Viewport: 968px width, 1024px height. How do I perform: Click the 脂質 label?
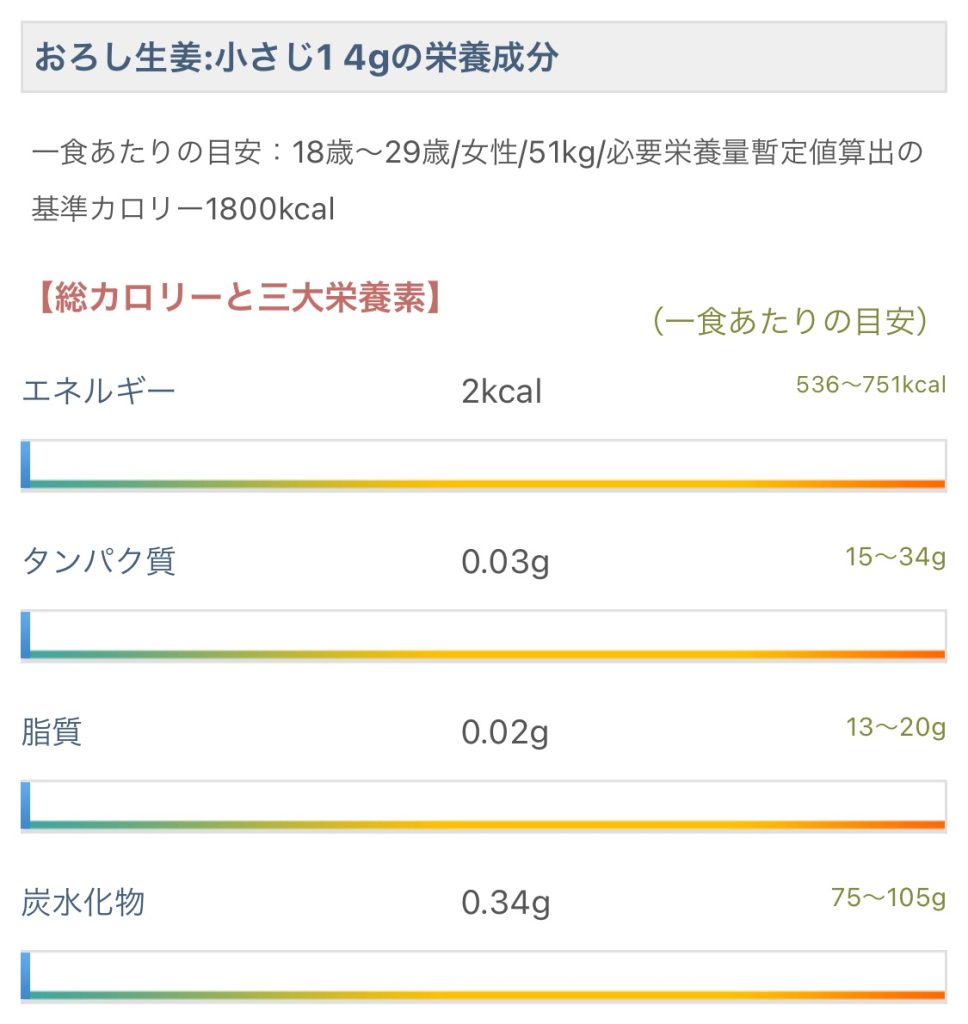pyautogui.click(x=51, y=732)
